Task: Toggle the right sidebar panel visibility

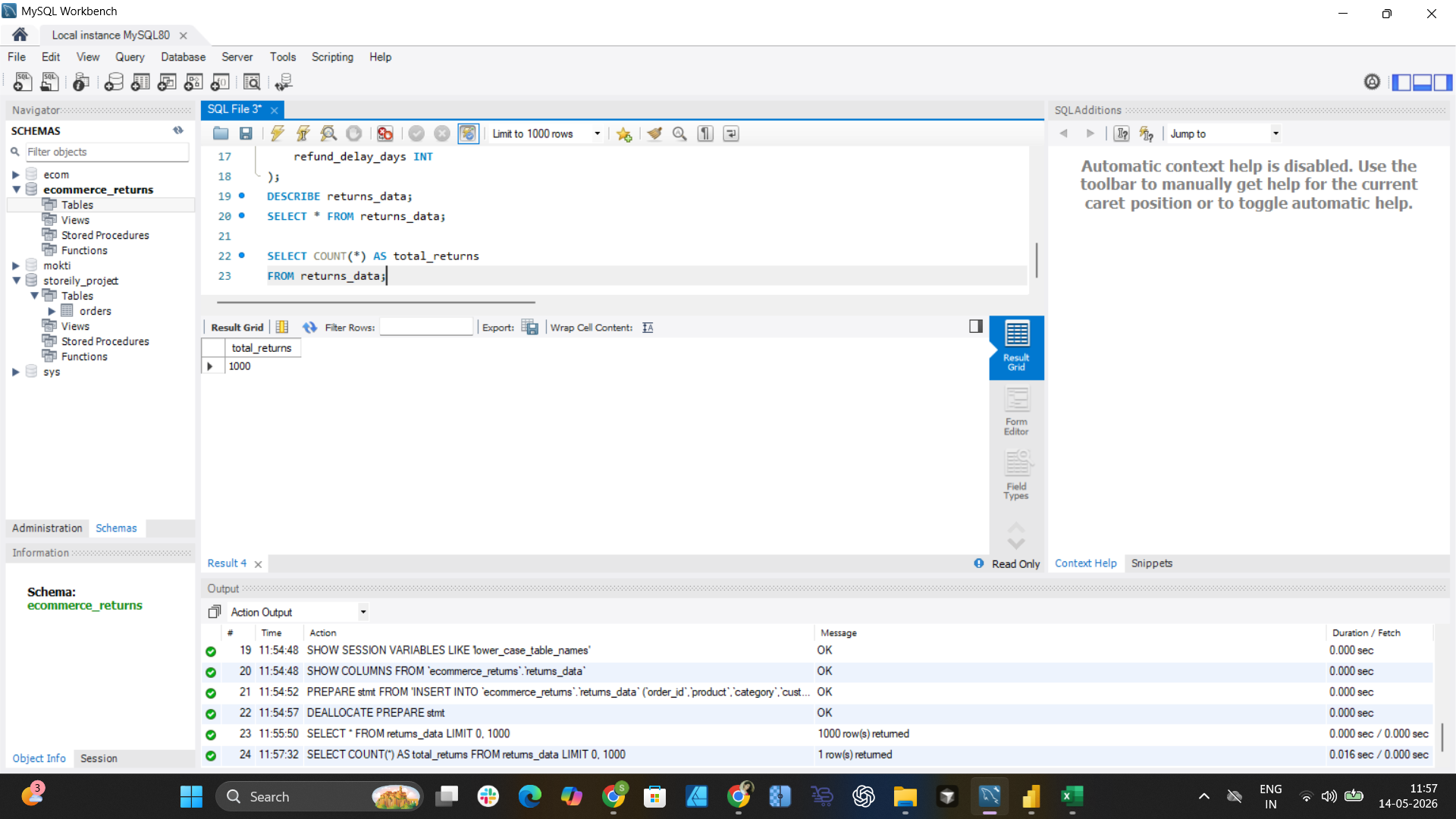Action: coord(1443,82)
